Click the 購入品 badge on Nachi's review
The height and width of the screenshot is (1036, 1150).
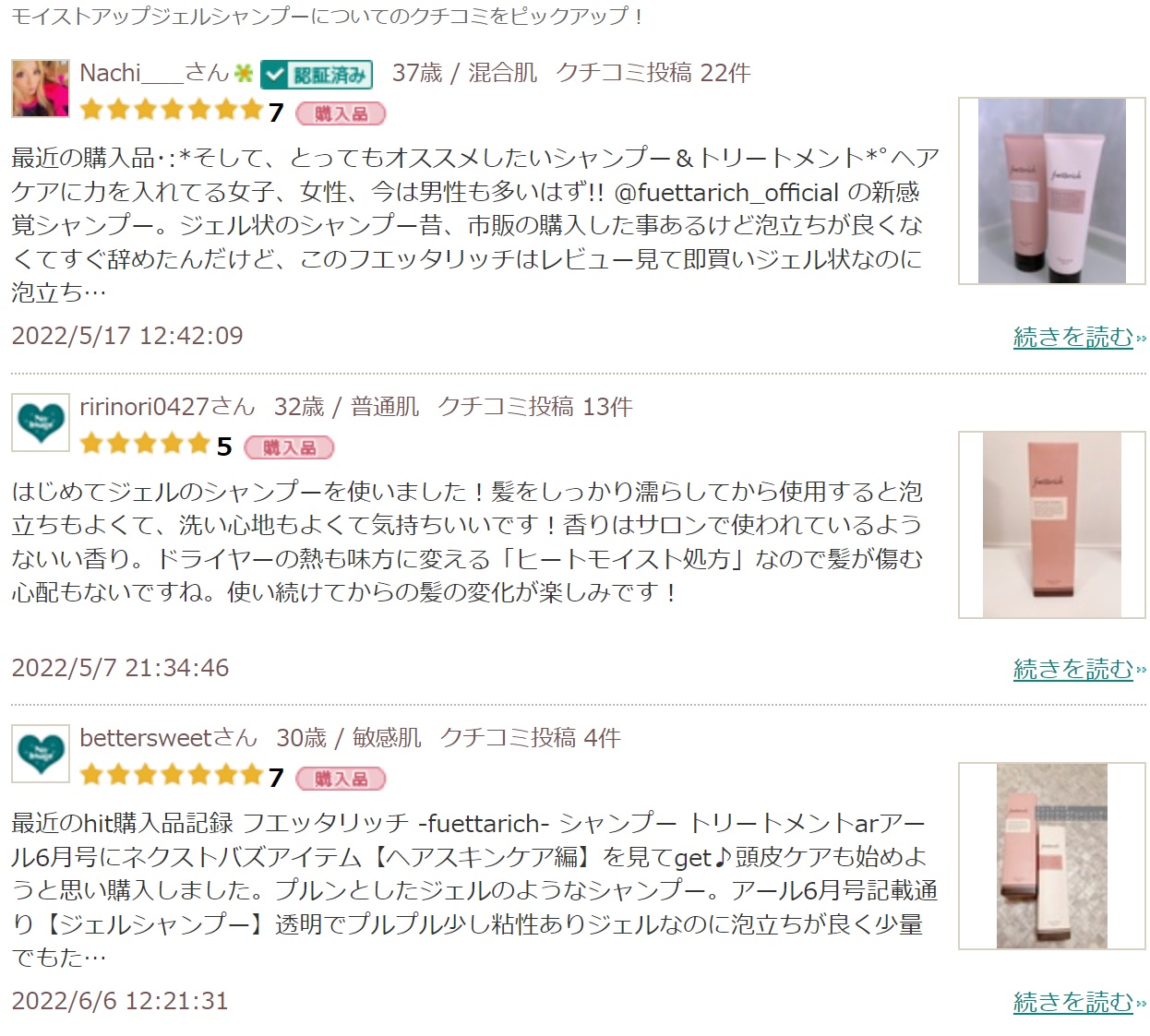(341, 113)
